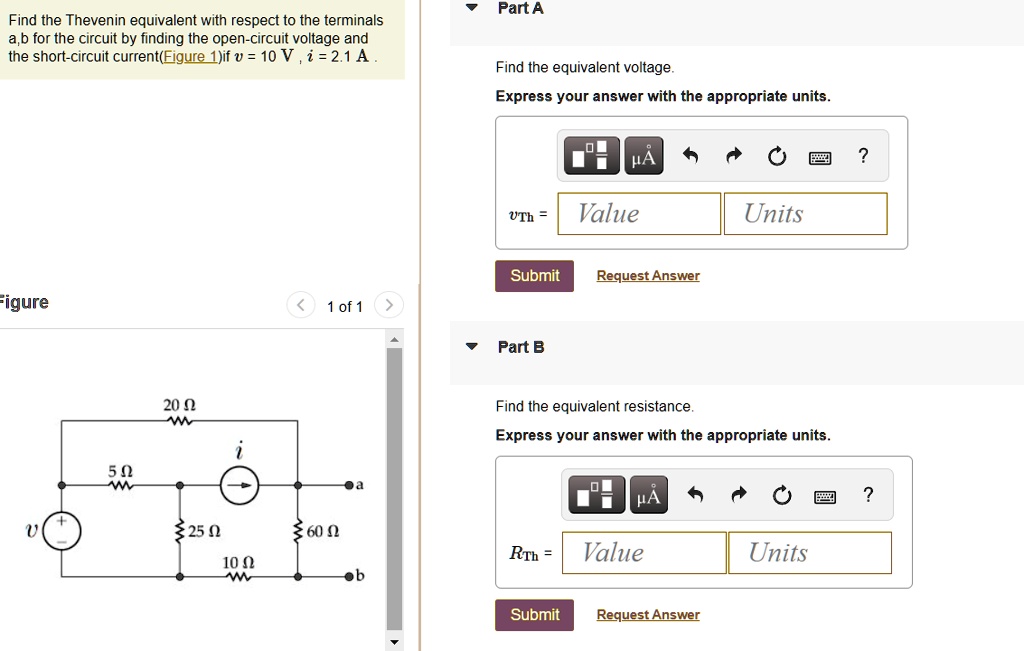This screenshot has width=1024, height=651.
Task: Select the μÅ units icon in Part A
Action: pyautogui.click(x=643, y=155)
